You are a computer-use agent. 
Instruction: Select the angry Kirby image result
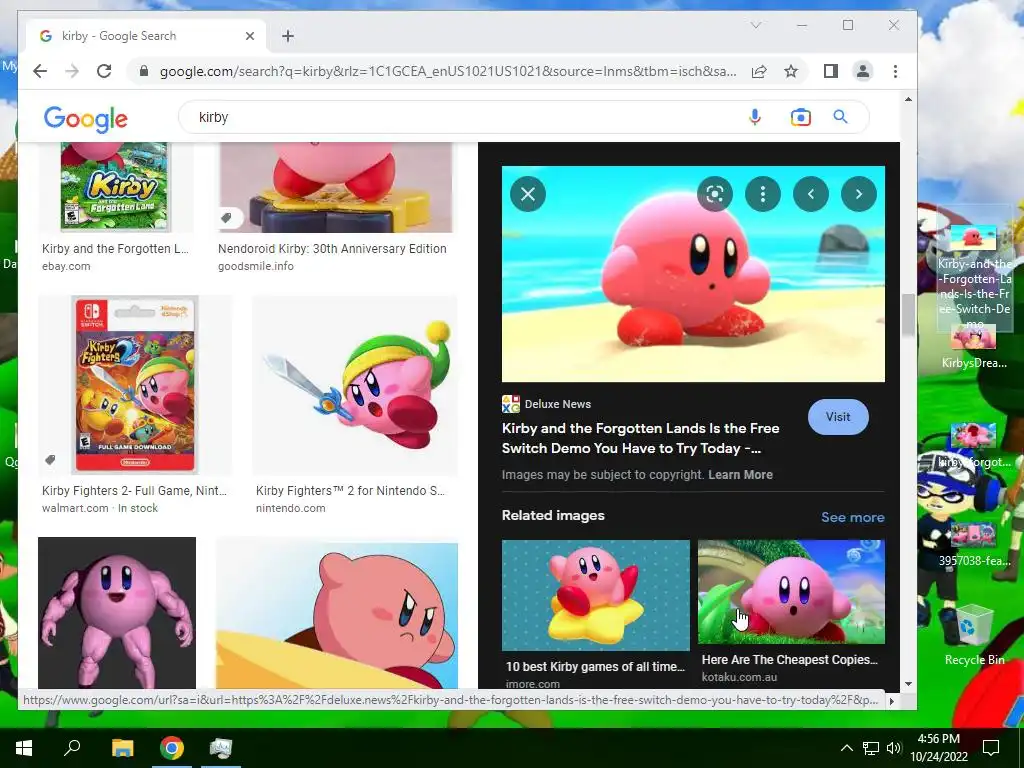tap(337, 613)
